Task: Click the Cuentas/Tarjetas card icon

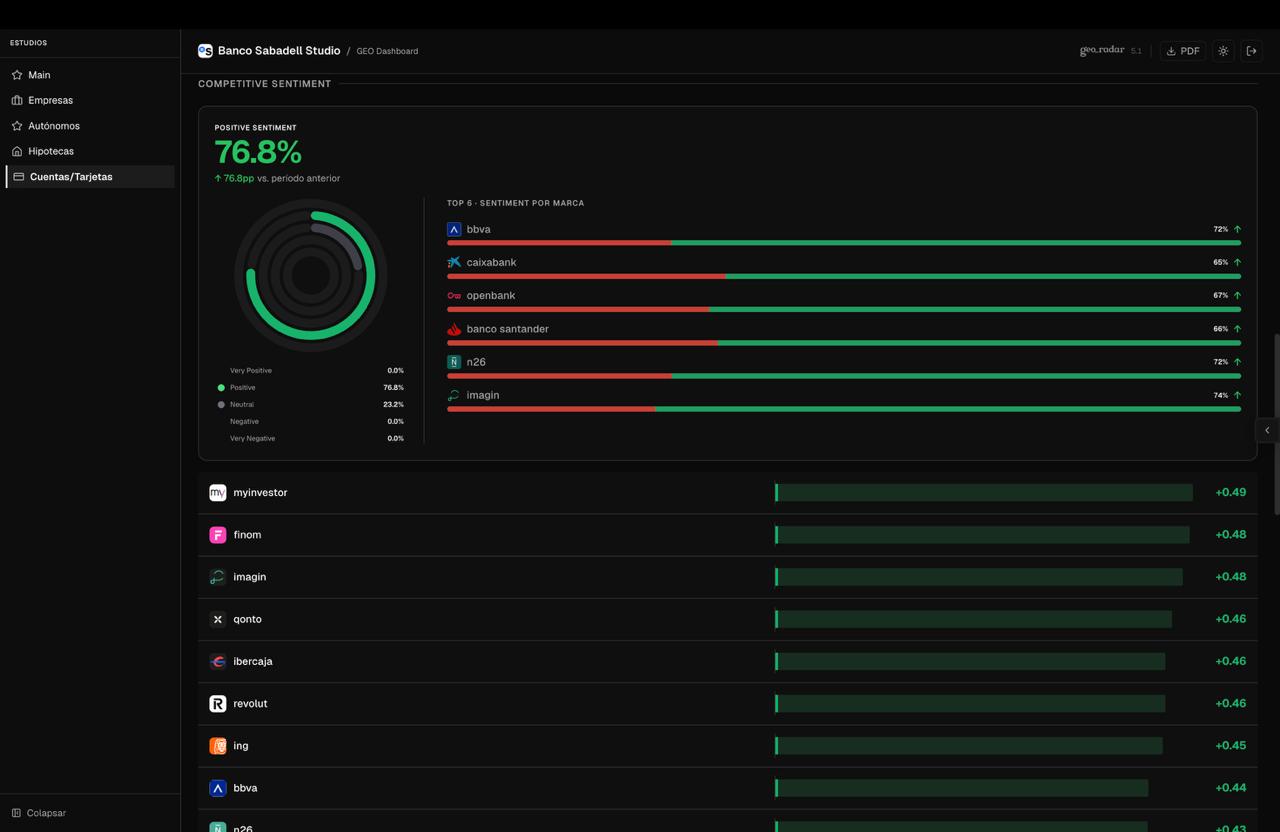Action: (x=18, y=177)
